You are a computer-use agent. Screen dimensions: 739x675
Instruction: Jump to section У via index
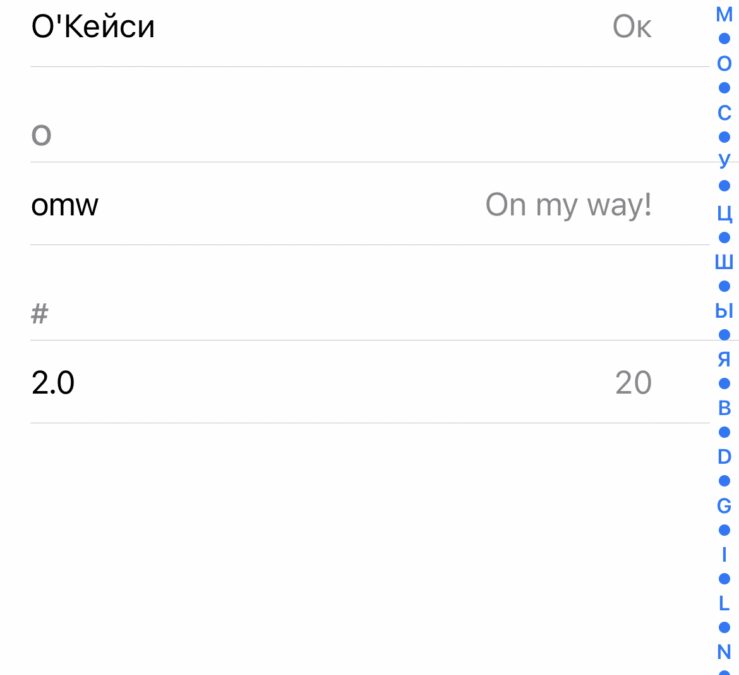pyautogui.click(x=724, y=161)
